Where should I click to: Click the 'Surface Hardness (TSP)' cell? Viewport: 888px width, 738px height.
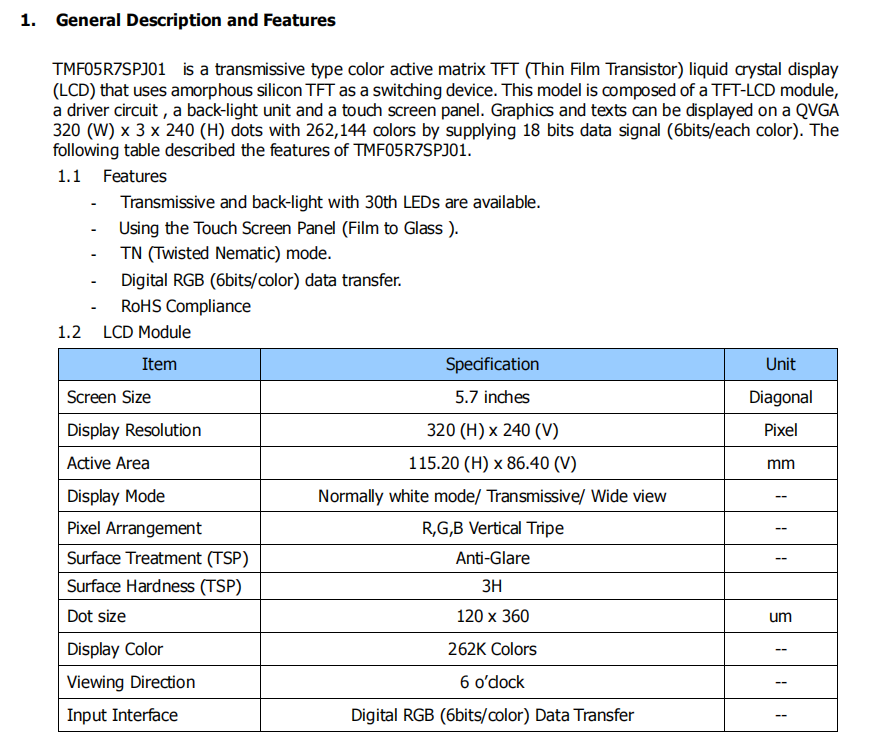click(x=159, y=586)
